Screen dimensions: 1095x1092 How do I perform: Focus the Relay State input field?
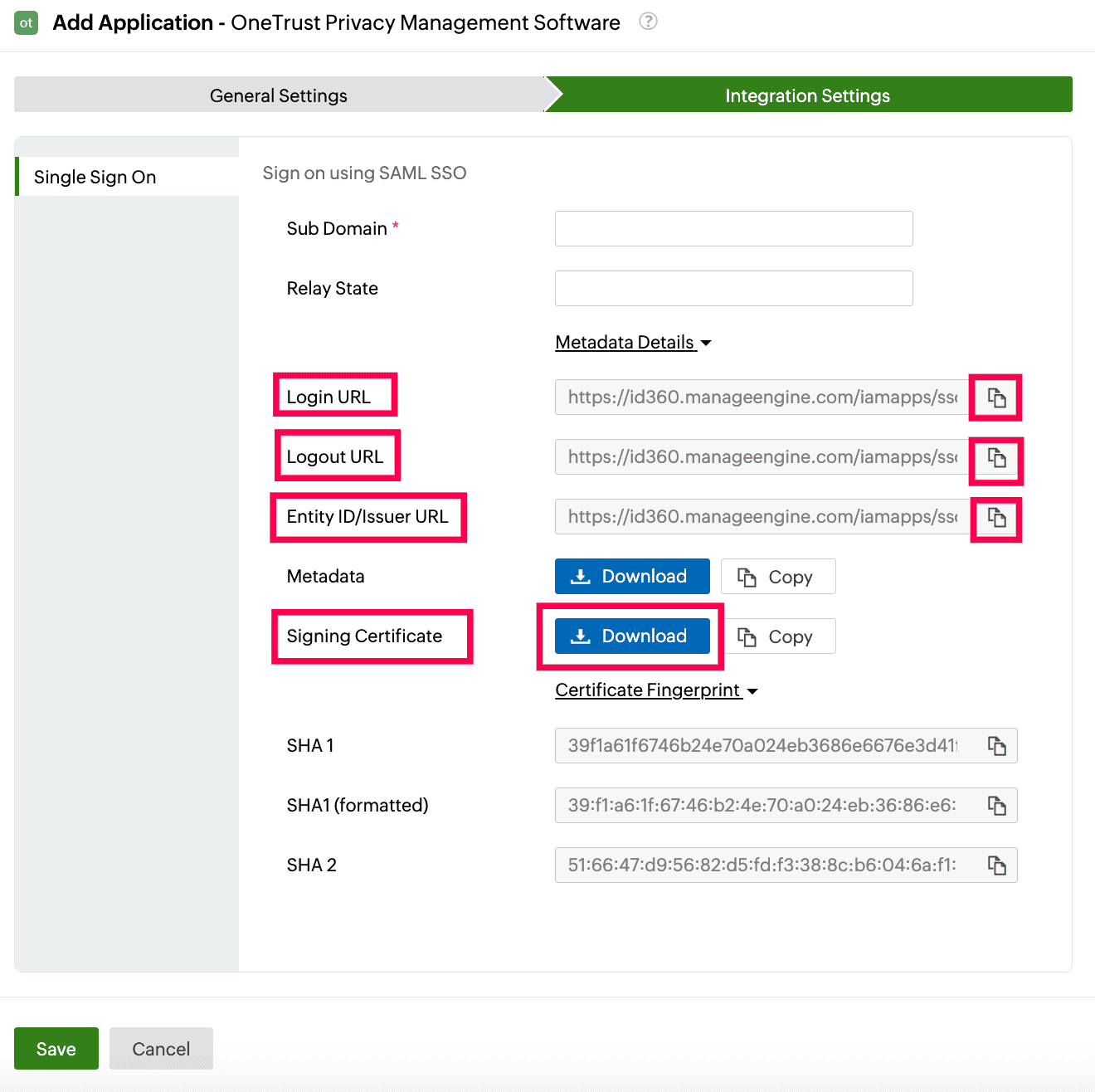click(x=734, y=288)
